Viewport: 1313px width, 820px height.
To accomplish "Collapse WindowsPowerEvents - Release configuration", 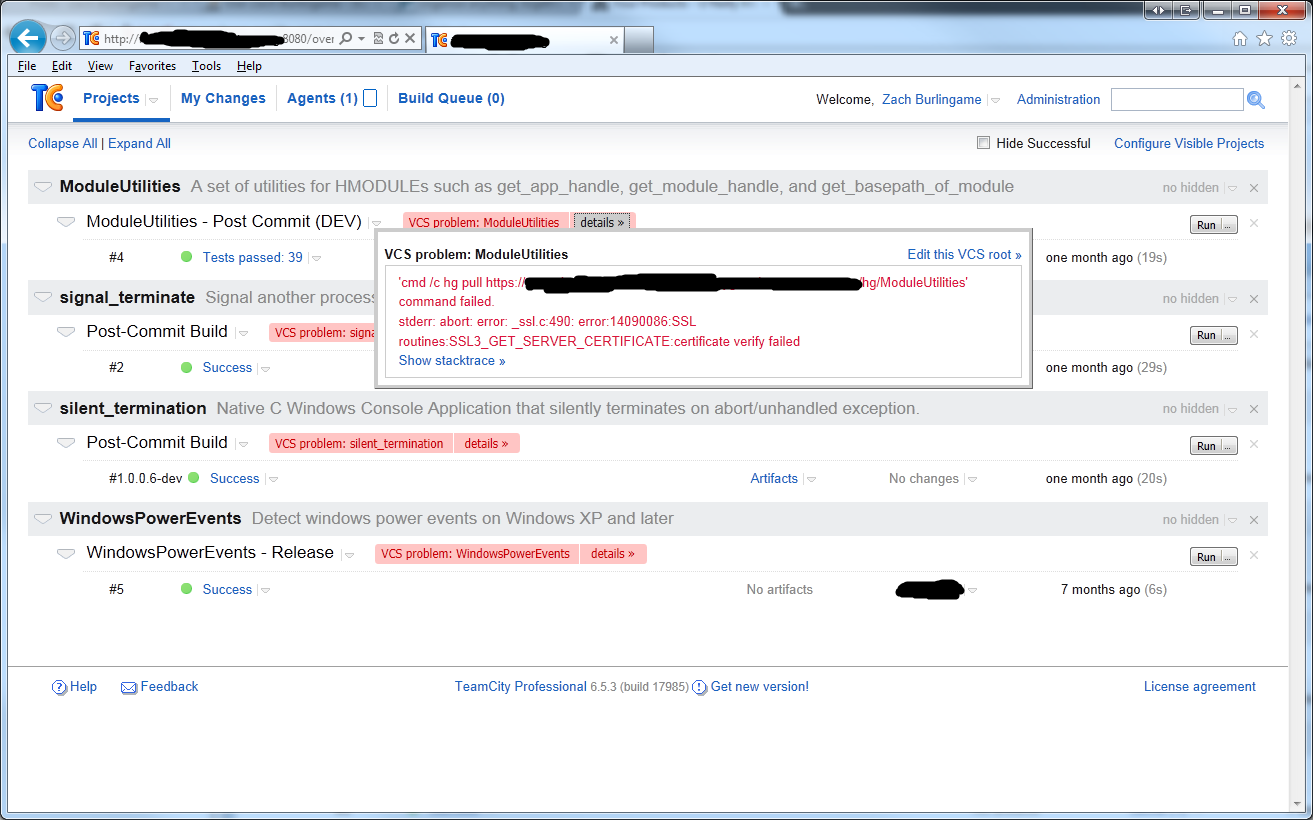I will click(66, 553).
